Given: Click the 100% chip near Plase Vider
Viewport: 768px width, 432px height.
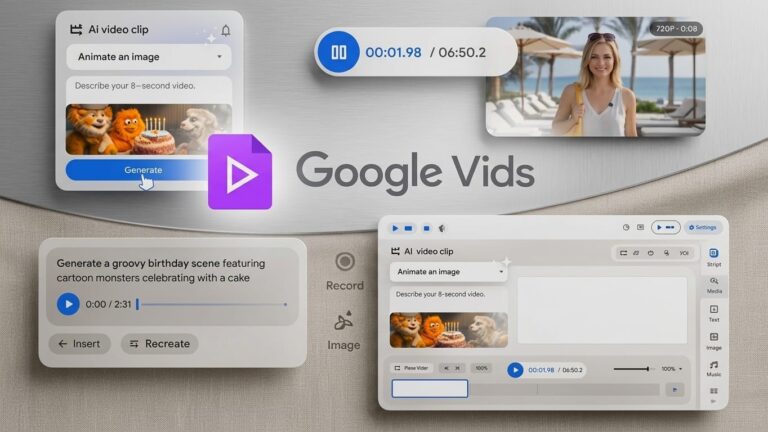Looking at the screenshot, I should [x=481, y=368].
